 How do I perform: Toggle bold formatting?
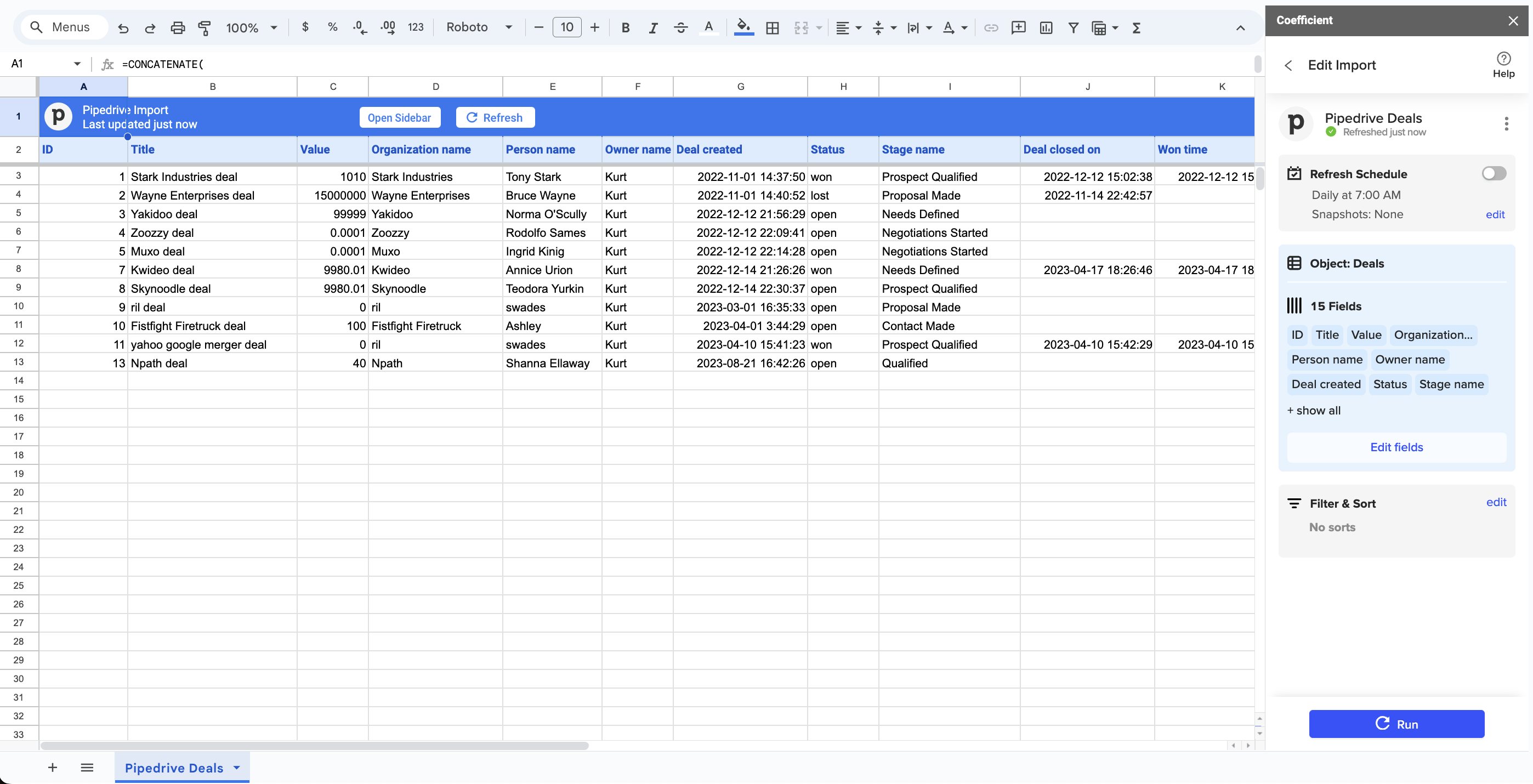point(626,27)
